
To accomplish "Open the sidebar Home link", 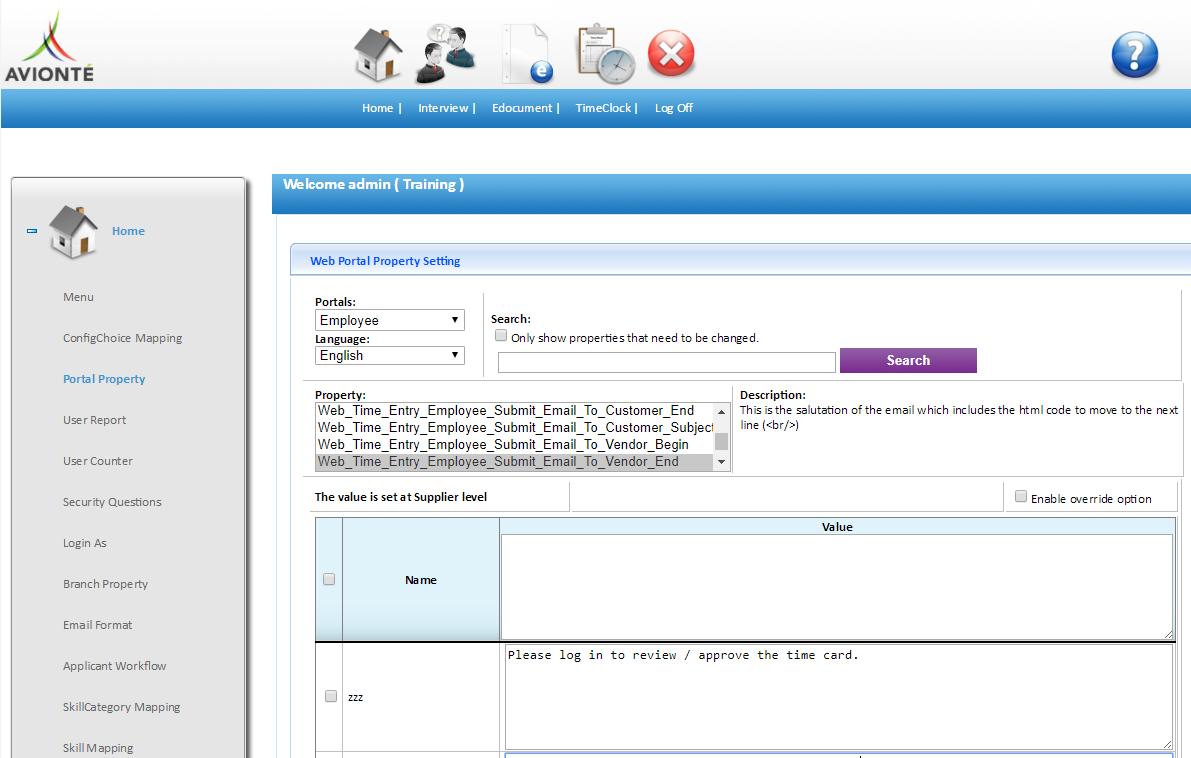I will click(x=128, y=231).
